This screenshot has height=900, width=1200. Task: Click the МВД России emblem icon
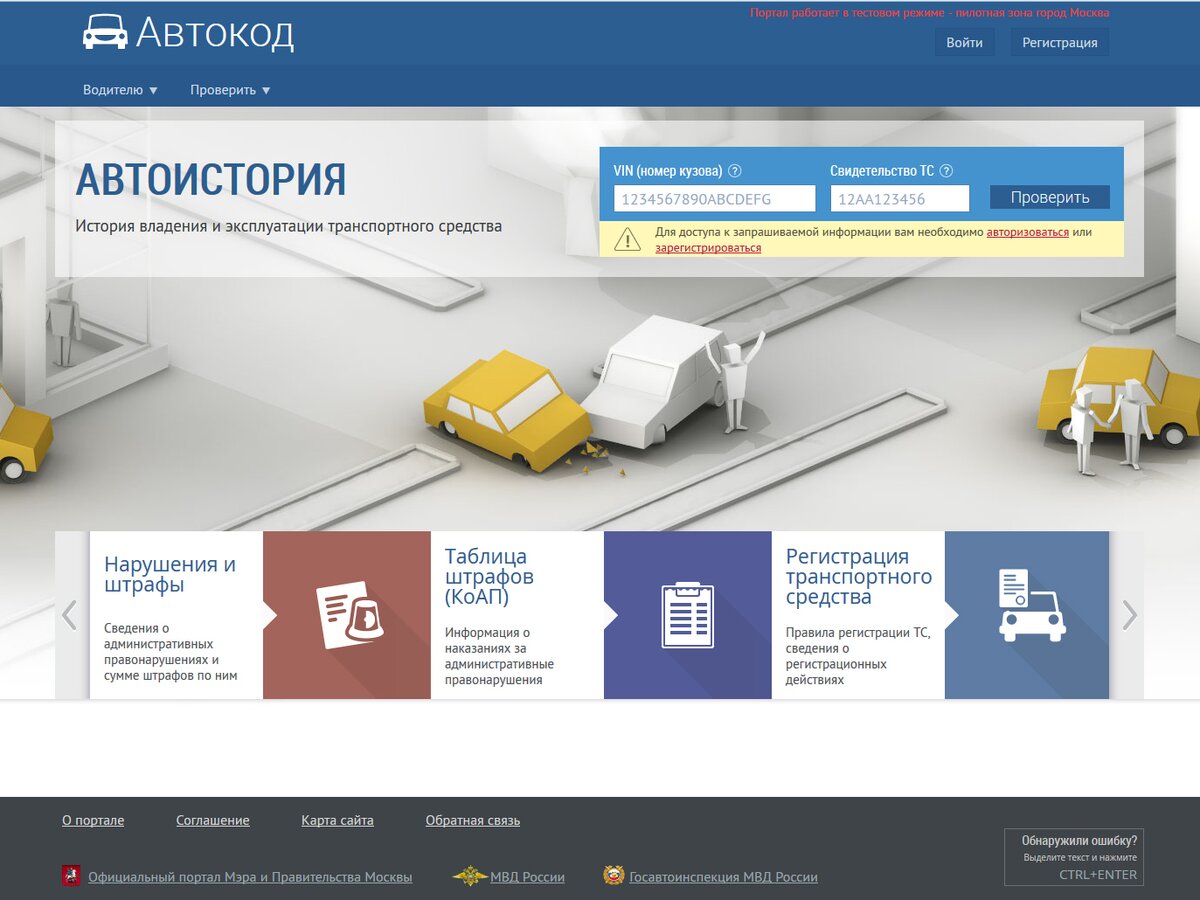tap(469, 876)
